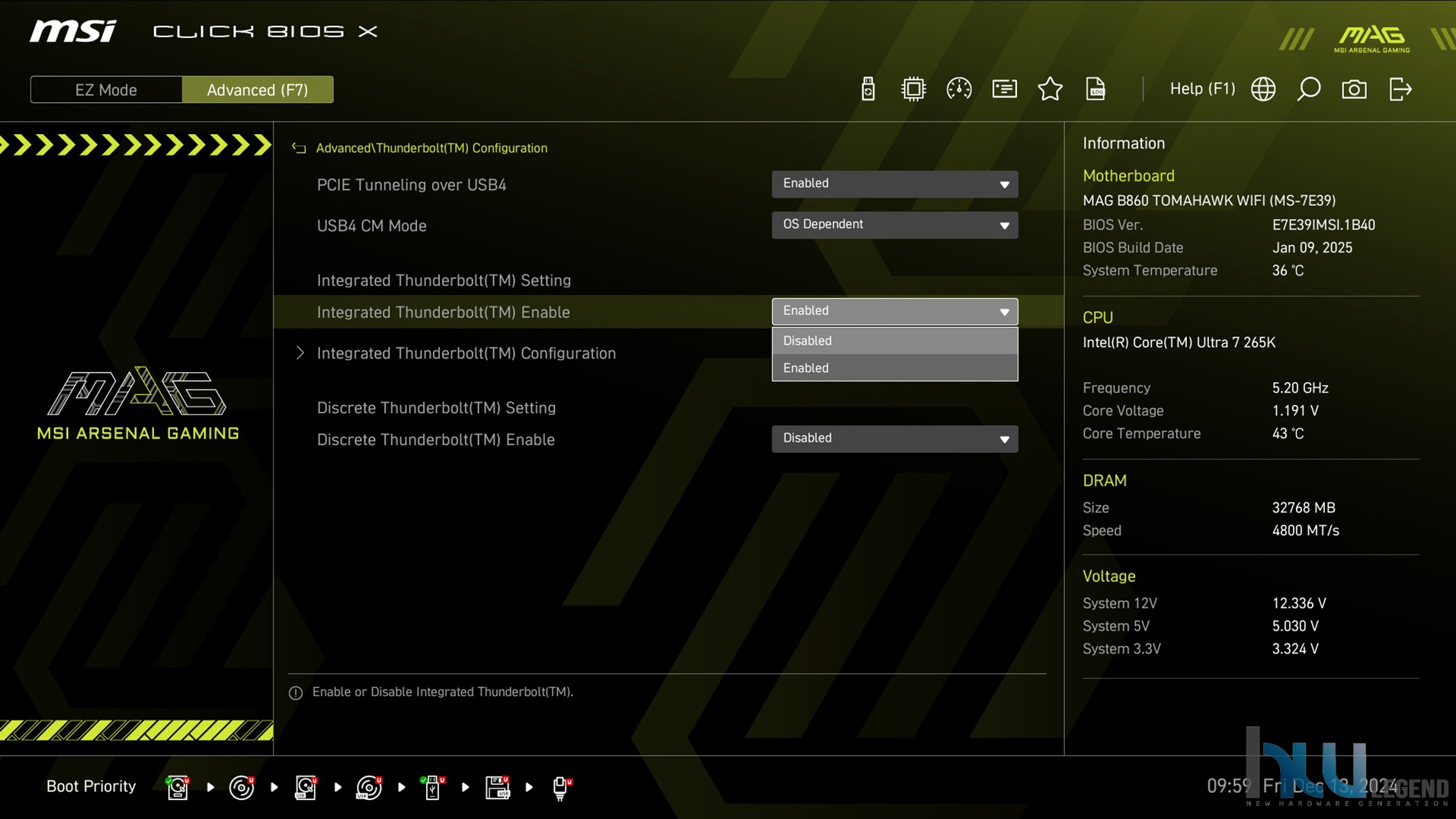Open PCIE Tunneling over USB4 dropdown
The image size is (1456, 819).
tap(894, 184)
